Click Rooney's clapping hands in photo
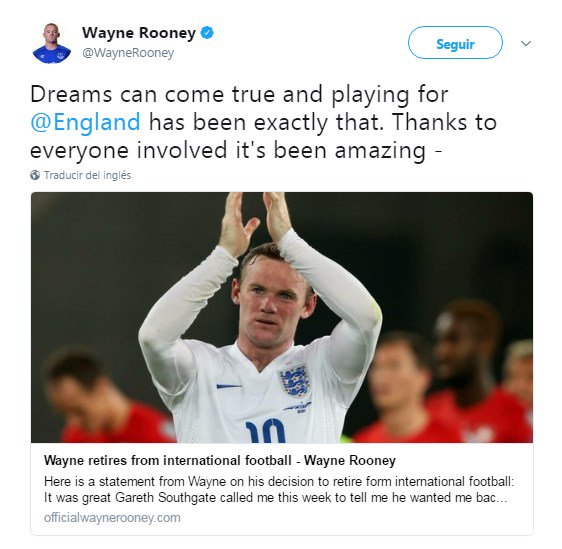 (x=254, y=220)
